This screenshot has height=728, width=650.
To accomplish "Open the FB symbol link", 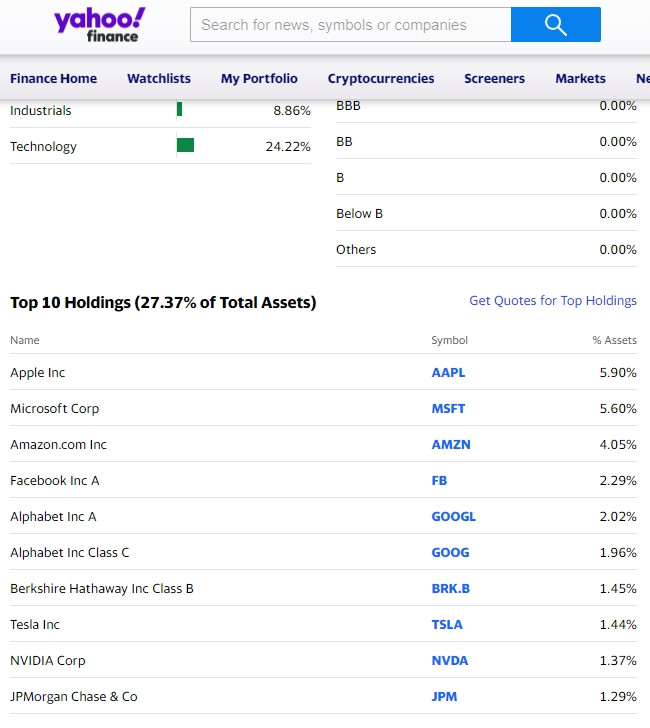I will (439, 481).
